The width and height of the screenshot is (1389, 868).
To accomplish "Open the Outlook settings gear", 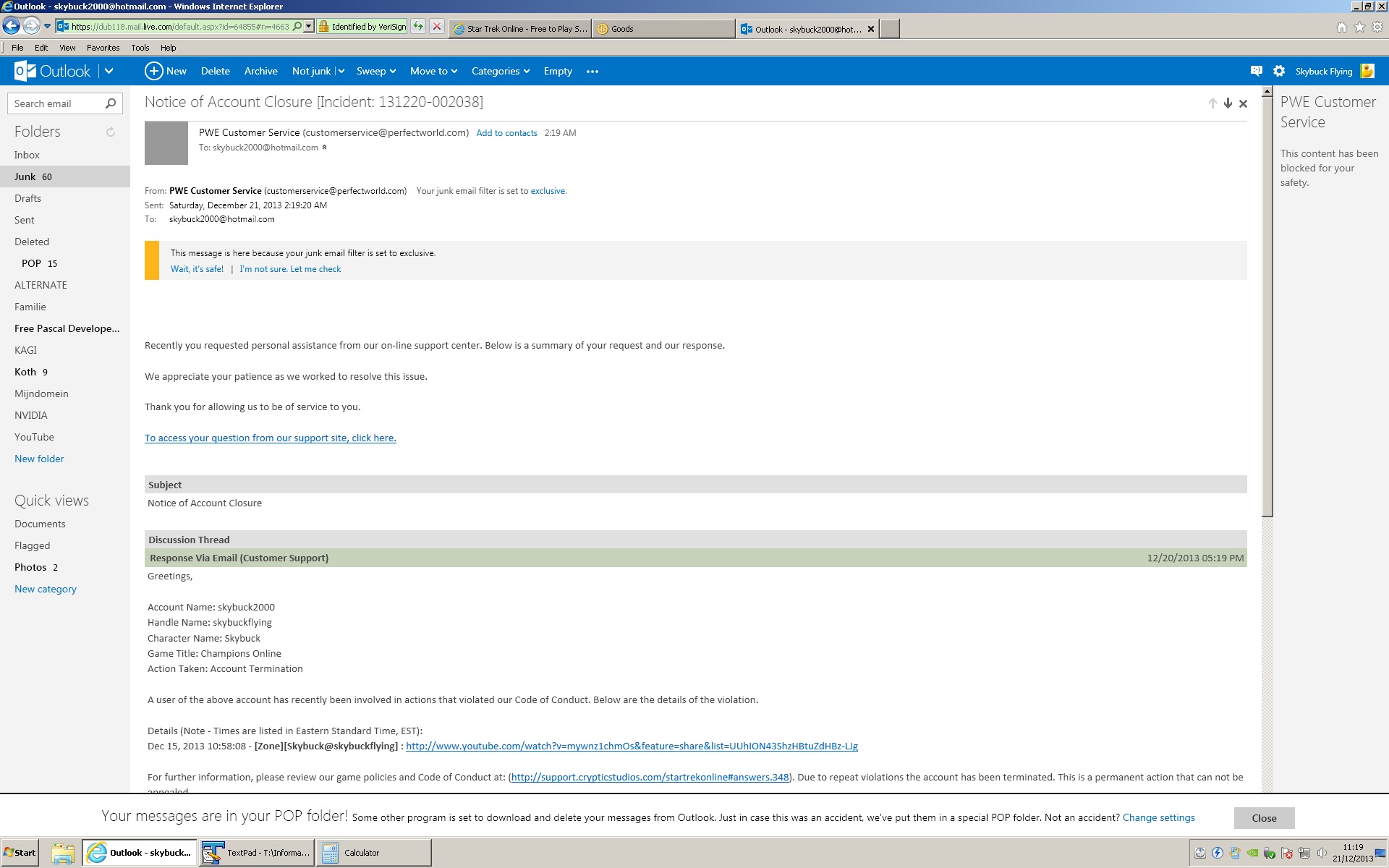I will pyautogui.click(x=1278, y=71).
